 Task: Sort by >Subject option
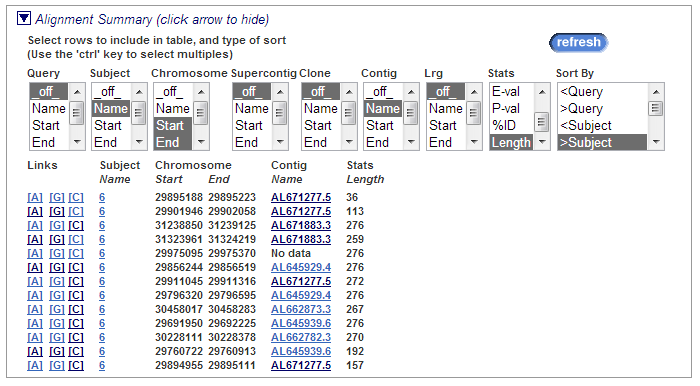pos(602,142)
